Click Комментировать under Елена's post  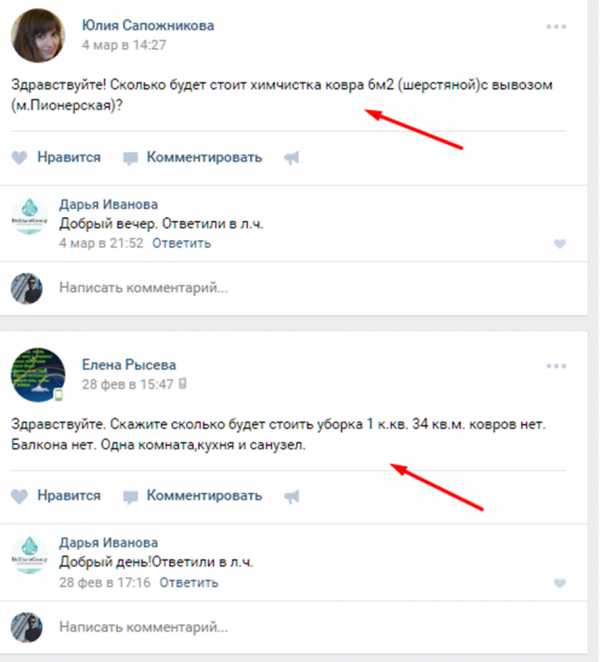(x=204, y=495)
